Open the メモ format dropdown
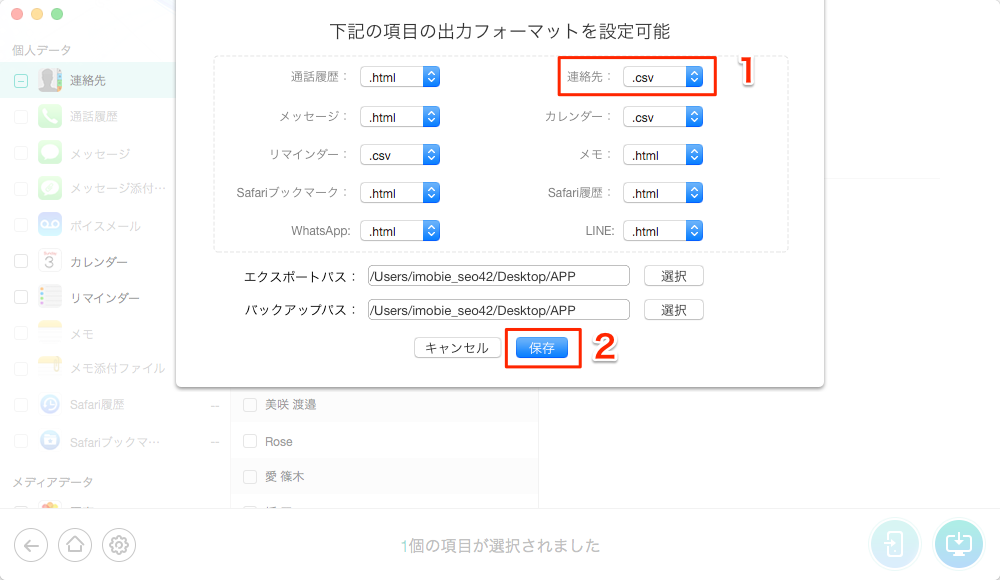1000x580 pixels. [x=663, y=155]
